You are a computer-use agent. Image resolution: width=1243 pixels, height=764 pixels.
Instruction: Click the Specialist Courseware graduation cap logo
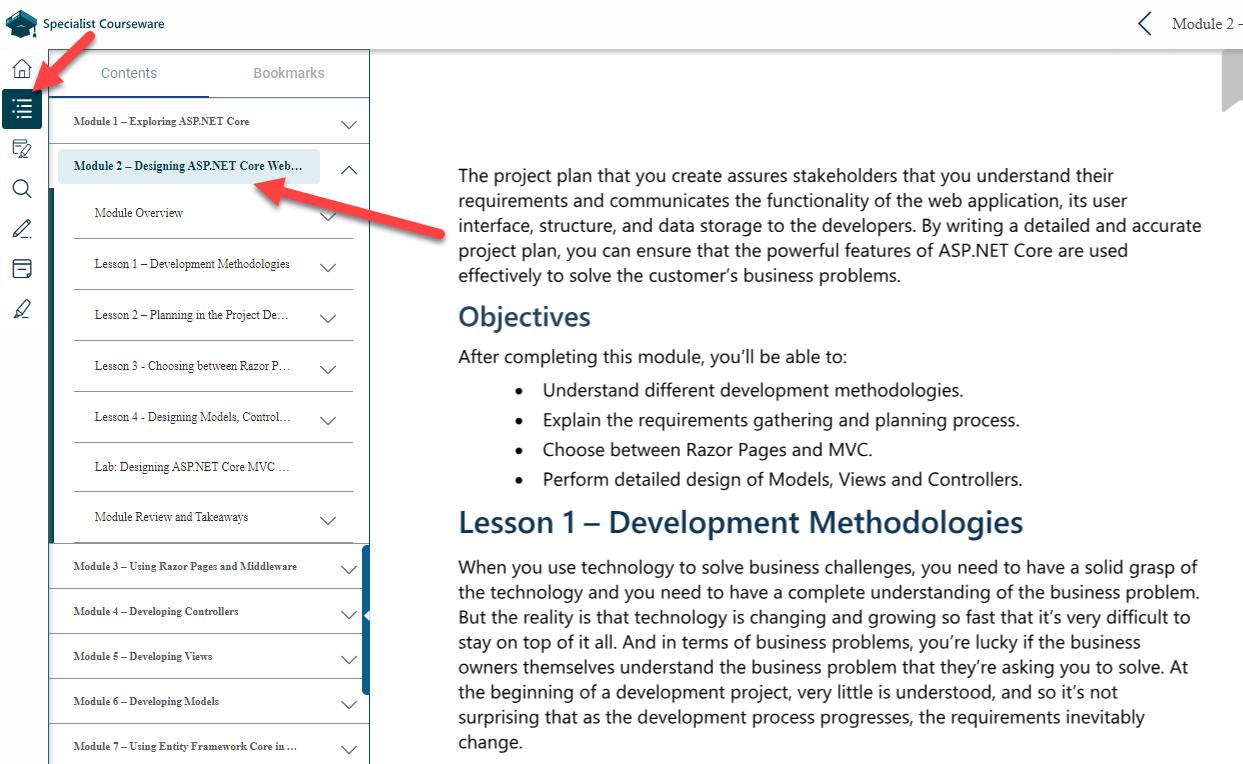point(20,22)
